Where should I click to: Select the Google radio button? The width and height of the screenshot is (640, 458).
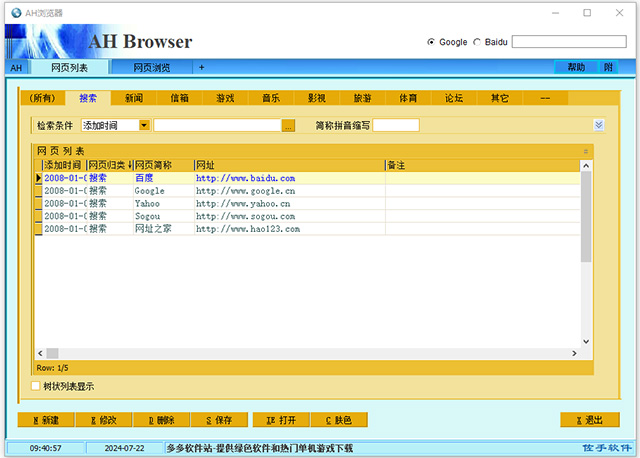431,42
